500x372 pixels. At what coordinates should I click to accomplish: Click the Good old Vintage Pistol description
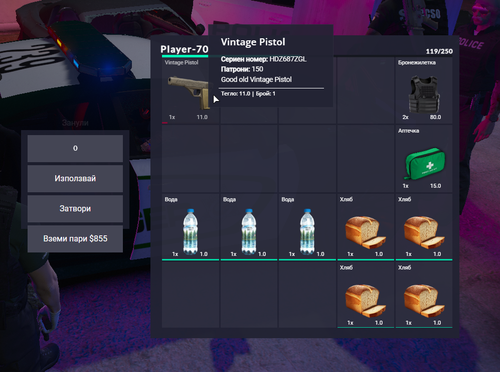pos(256,79)
